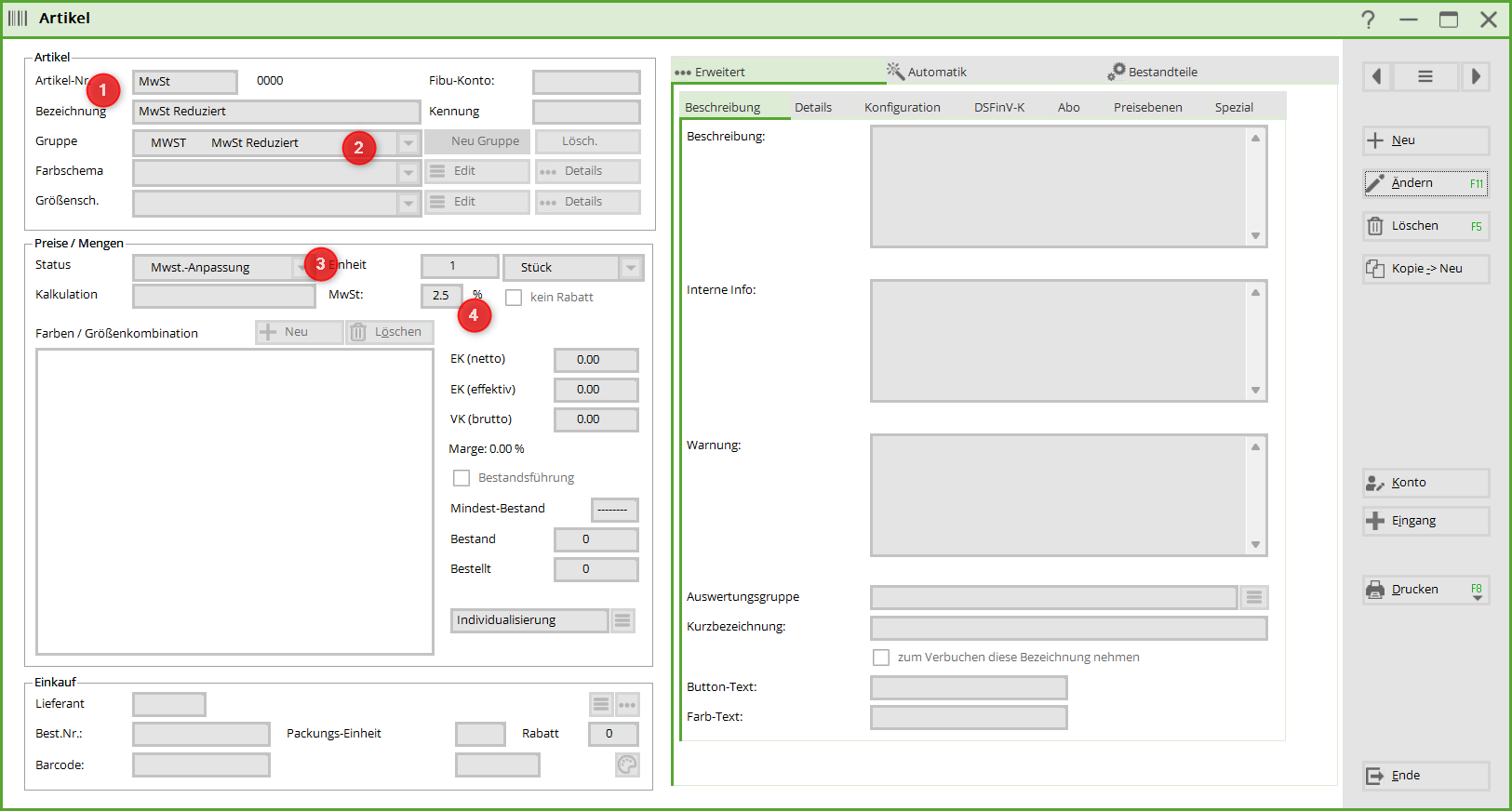The image size is (1512, 811).
Task: Open the record list menu icon
Action: click(1425, 76)
